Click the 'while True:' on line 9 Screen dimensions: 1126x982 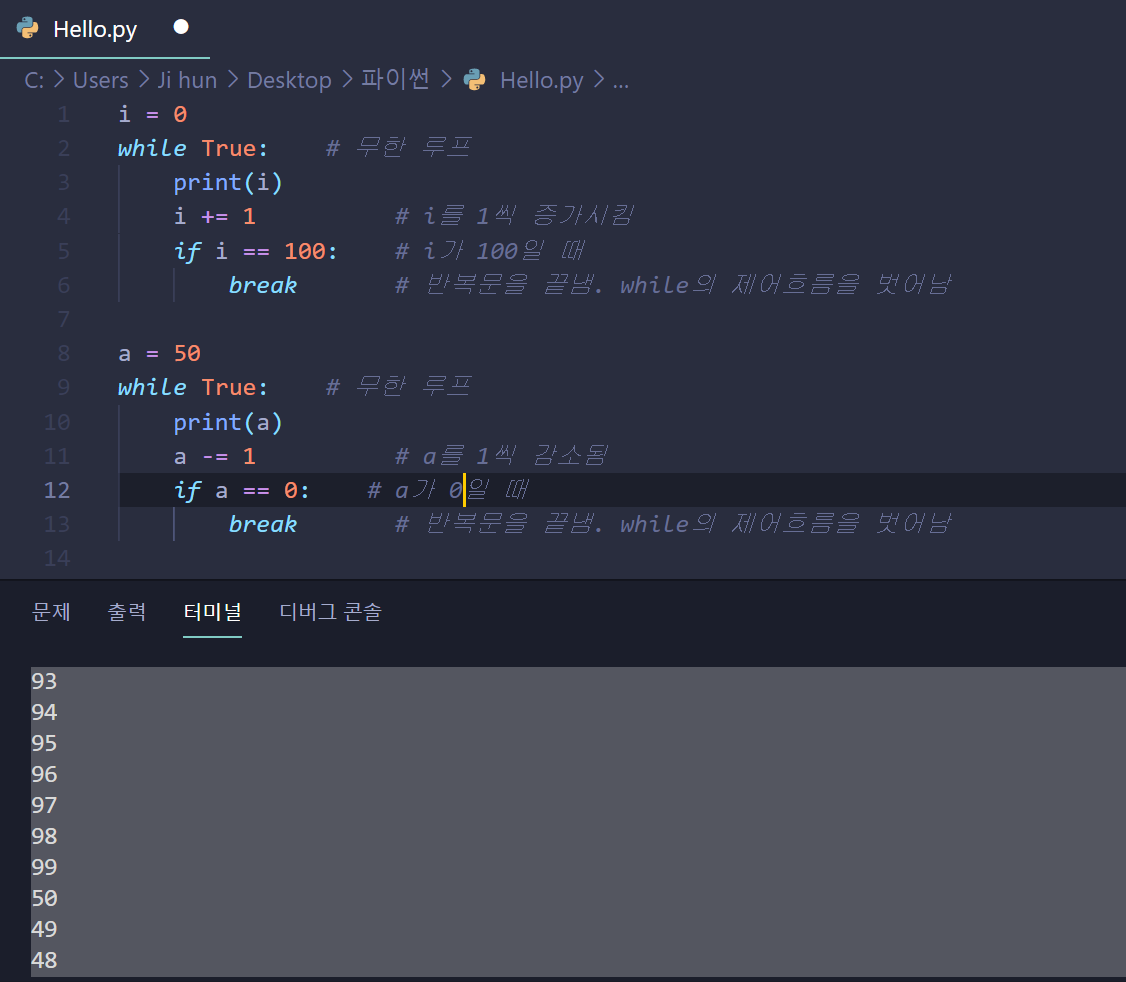[x=192, y=388]
